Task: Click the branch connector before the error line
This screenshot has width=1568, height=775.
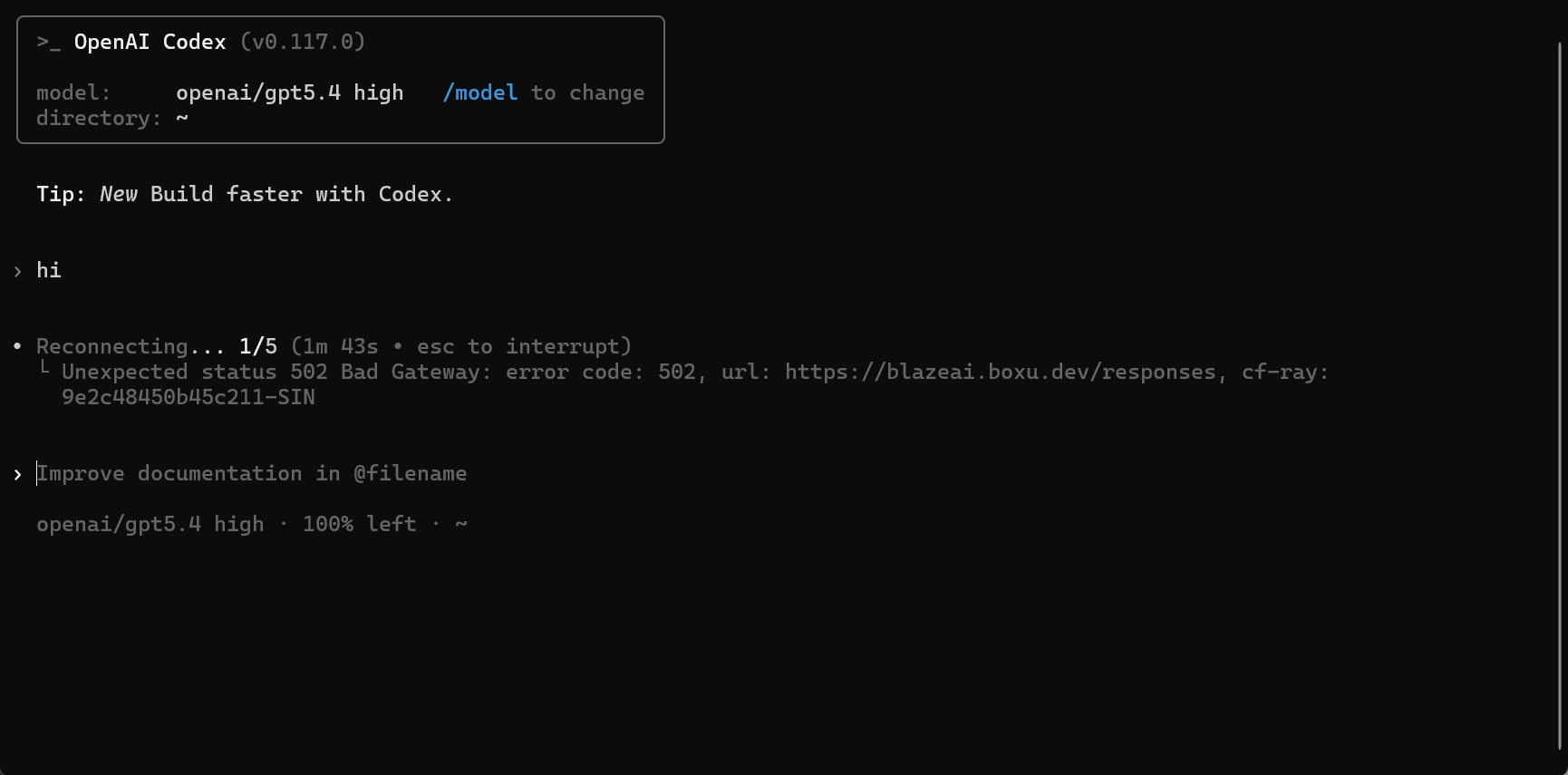Action: tap(44, 368)
